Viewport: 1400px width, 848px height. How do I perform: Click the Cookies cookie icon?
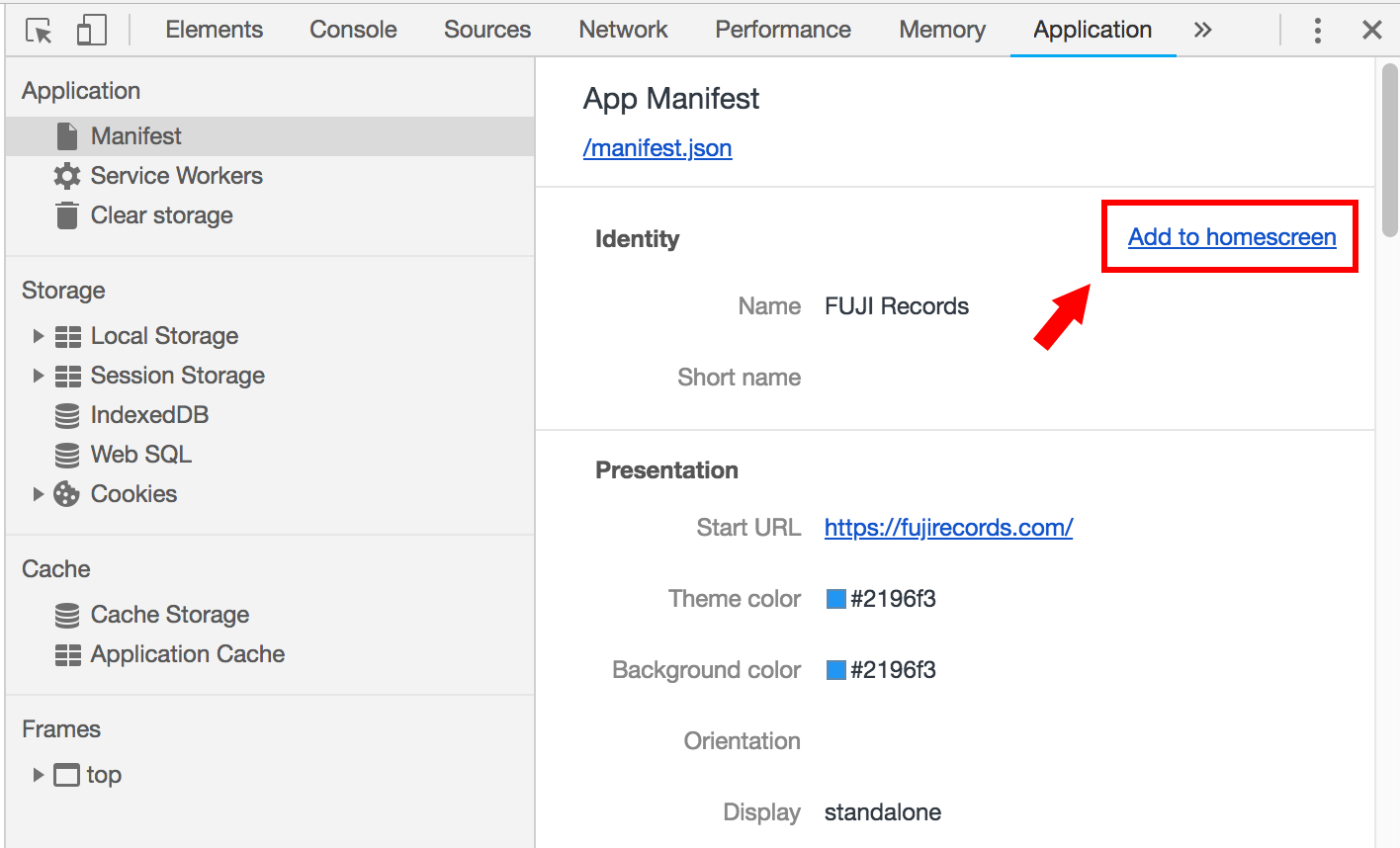pyautogui.click(x=66, y=494)
